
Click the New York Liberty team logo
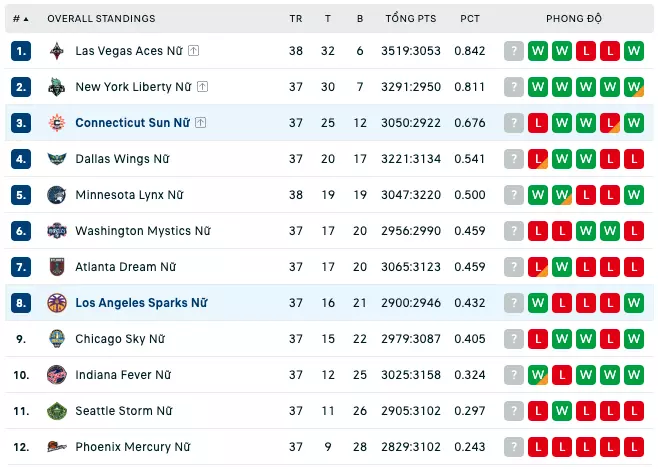[x=57, y=87]
